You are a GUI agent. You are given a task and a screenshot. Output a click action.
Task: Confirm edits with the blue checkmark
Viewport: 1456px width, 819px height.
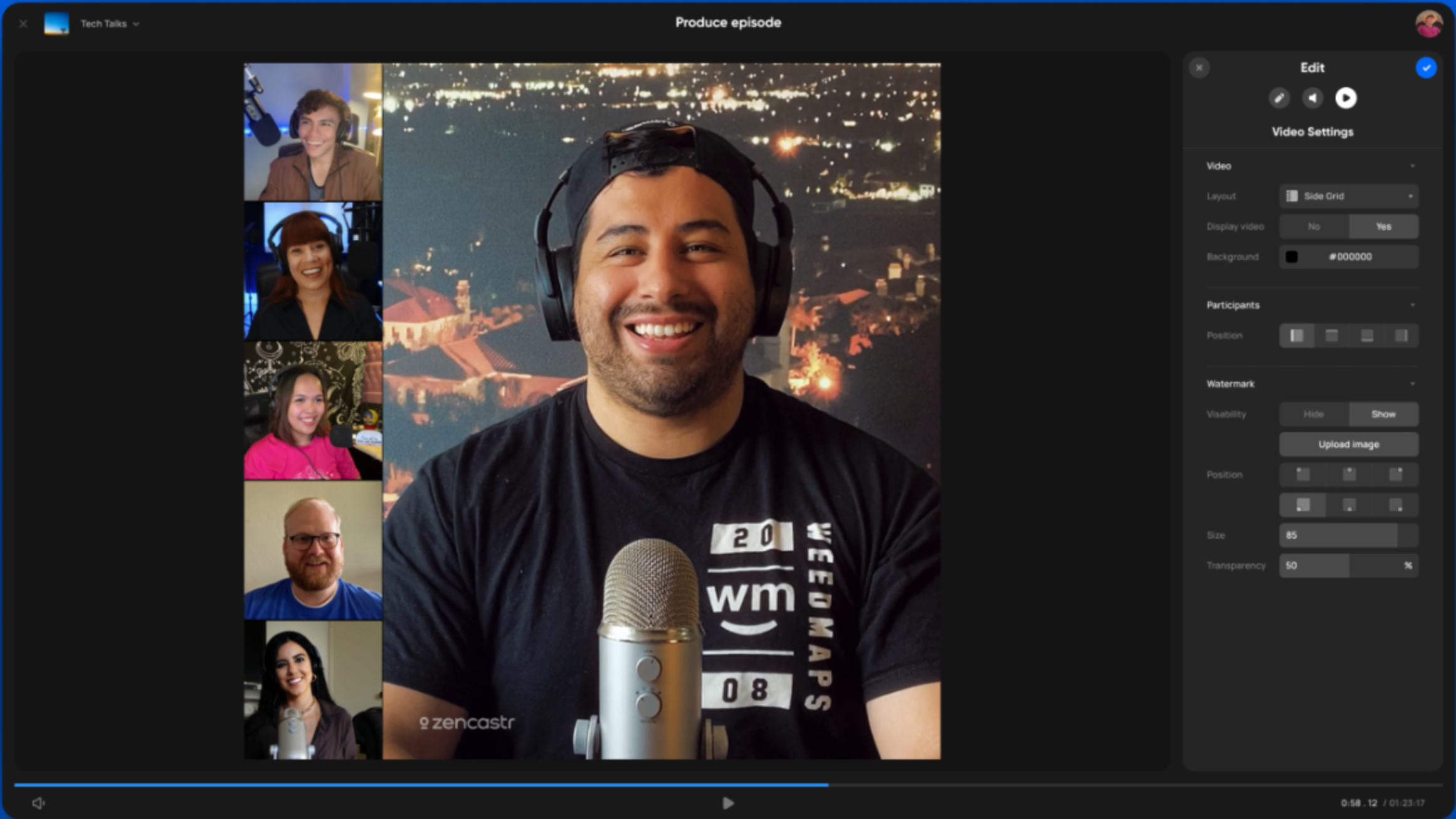(x=1427, y=67)
